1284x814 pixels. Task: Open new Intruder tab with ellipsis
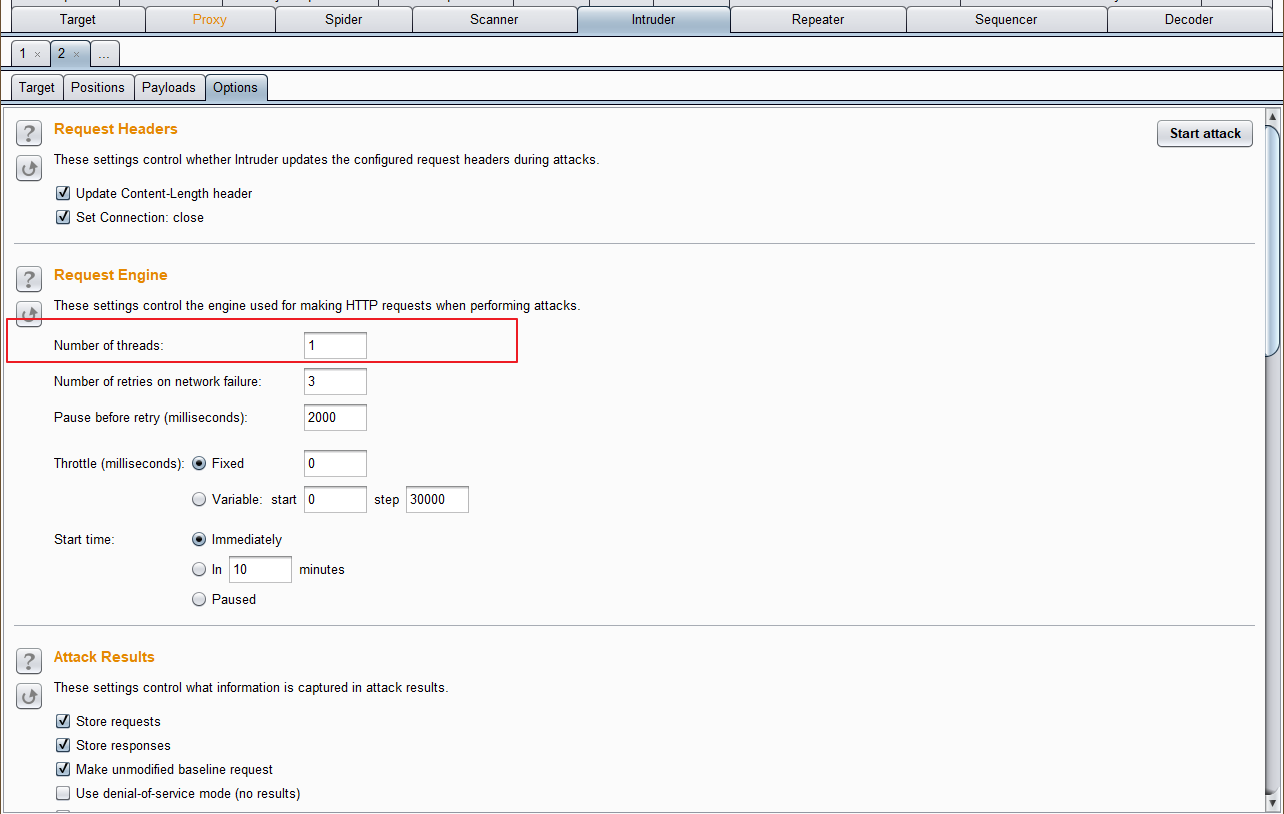click(104, 54)
